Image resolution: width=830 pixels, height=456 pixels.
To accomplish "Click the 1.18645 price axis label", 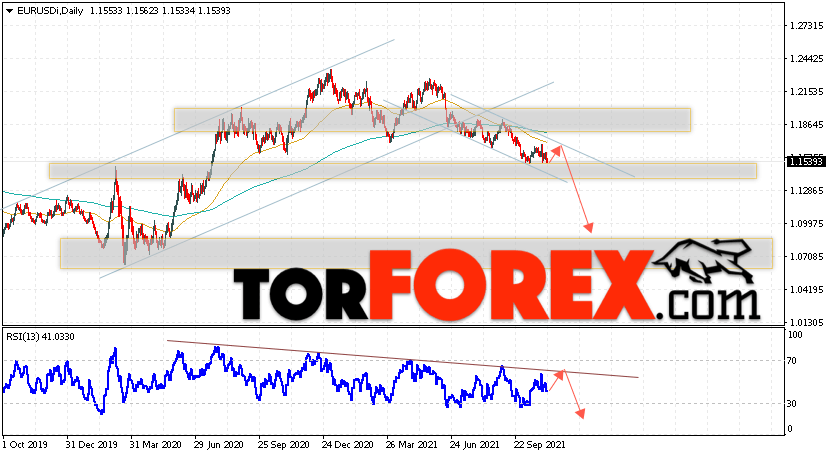I will 806,125.
